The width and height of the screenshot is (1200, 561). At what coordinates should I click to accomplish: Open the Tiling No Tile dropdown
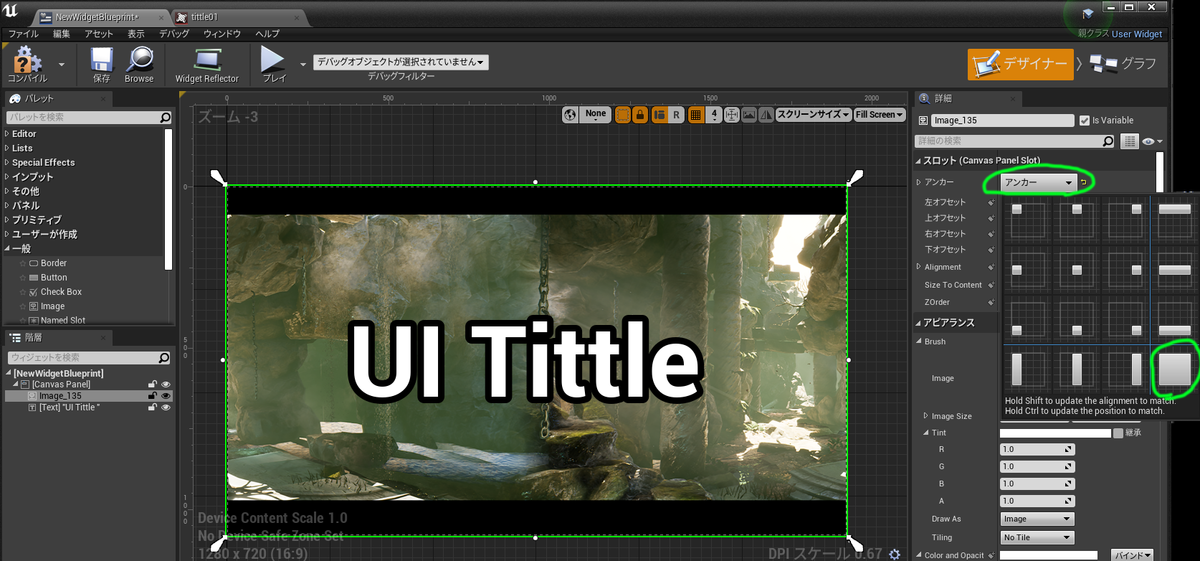tap(1037, 537)
